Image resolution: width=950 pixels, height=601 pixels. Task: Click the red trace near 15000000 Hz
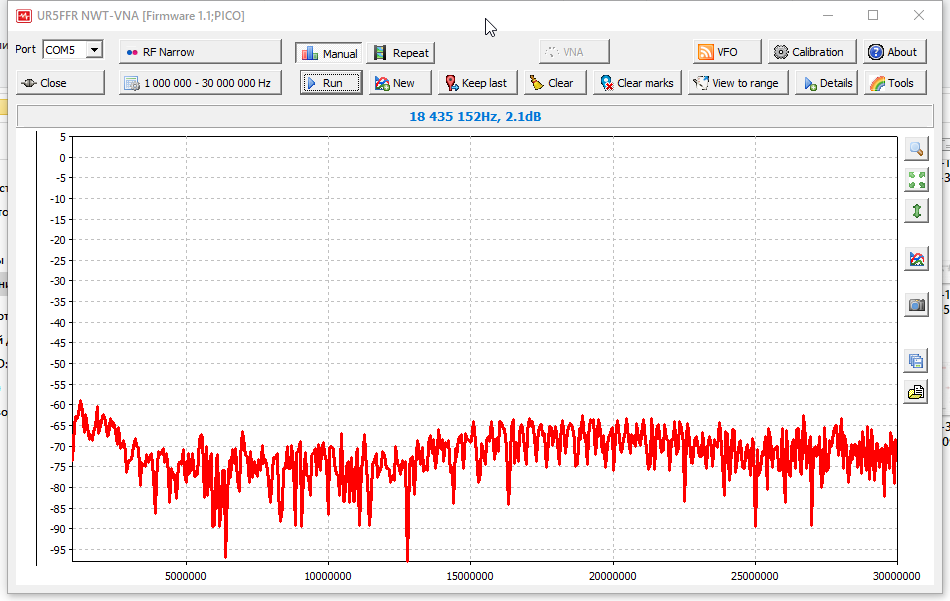(x=471, y=438)
